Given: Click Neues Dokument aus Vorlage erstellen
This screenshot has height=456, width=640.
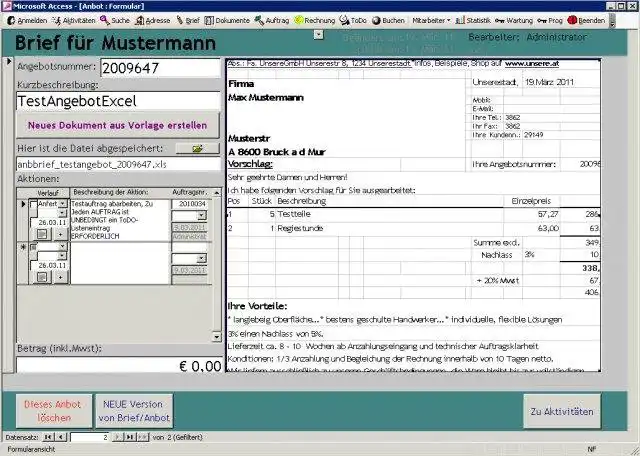Looking at the screenshot, I should click(x=118, y=125).
